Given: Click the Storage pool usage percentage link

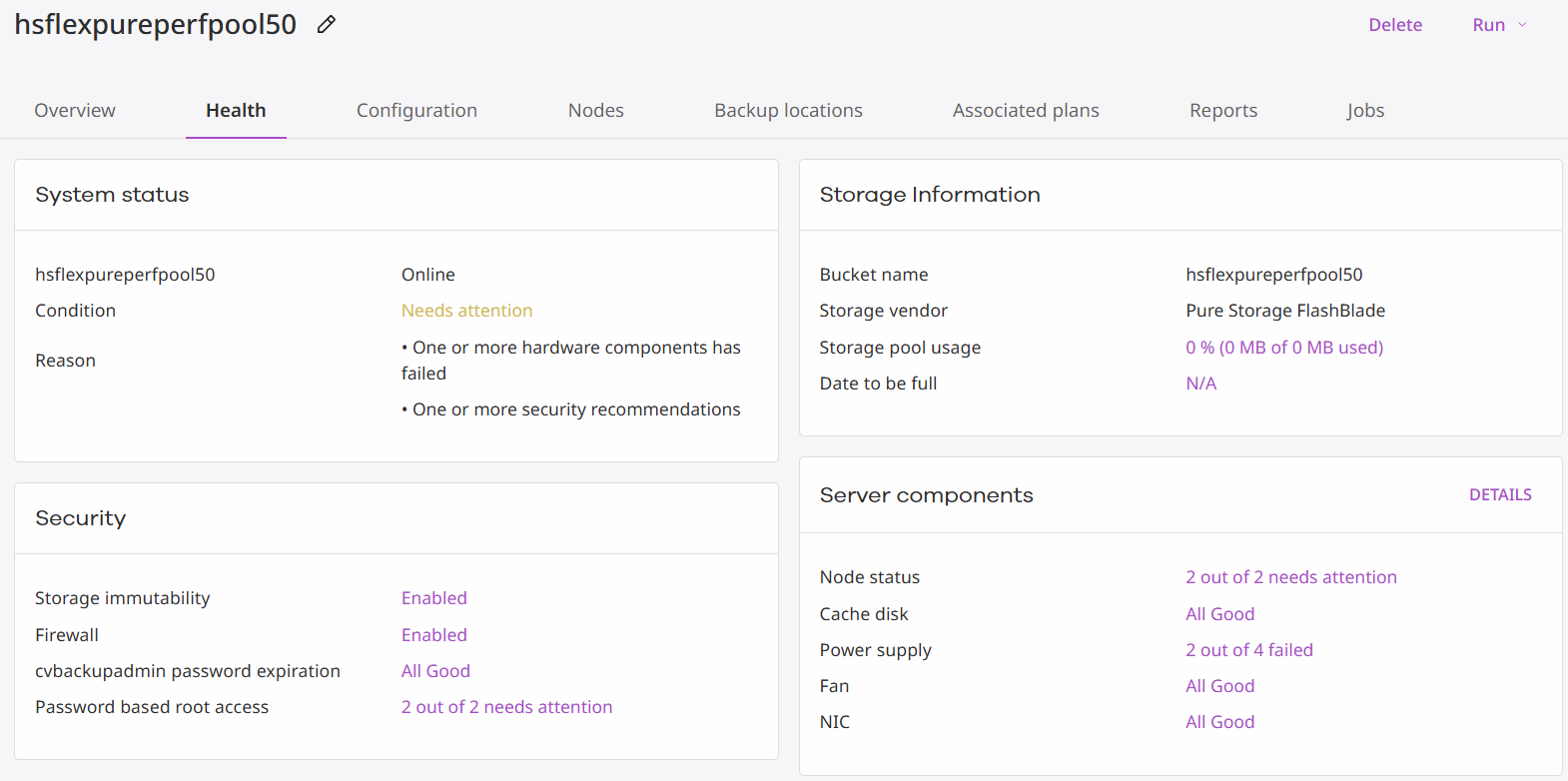Looking at the screenshot, I should (1283, 348).
